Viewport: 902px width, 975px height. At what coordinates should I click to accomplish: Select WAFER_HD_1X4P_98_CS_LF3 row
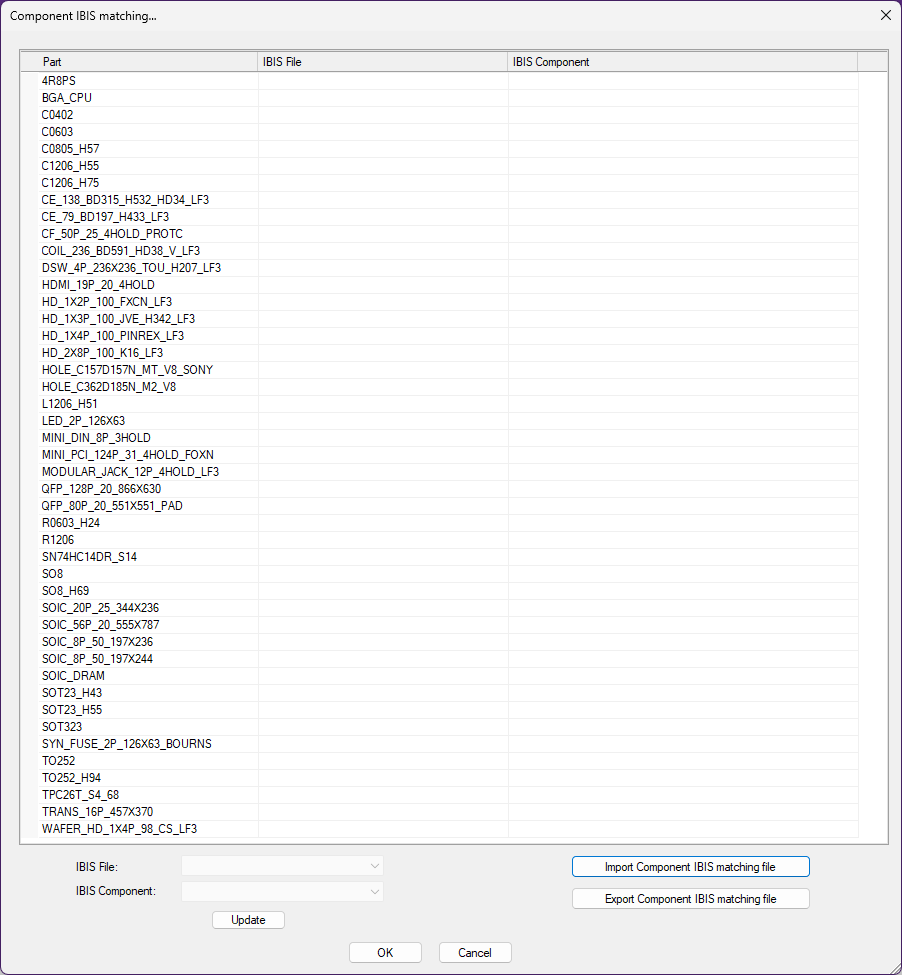(x=119, y=829)
